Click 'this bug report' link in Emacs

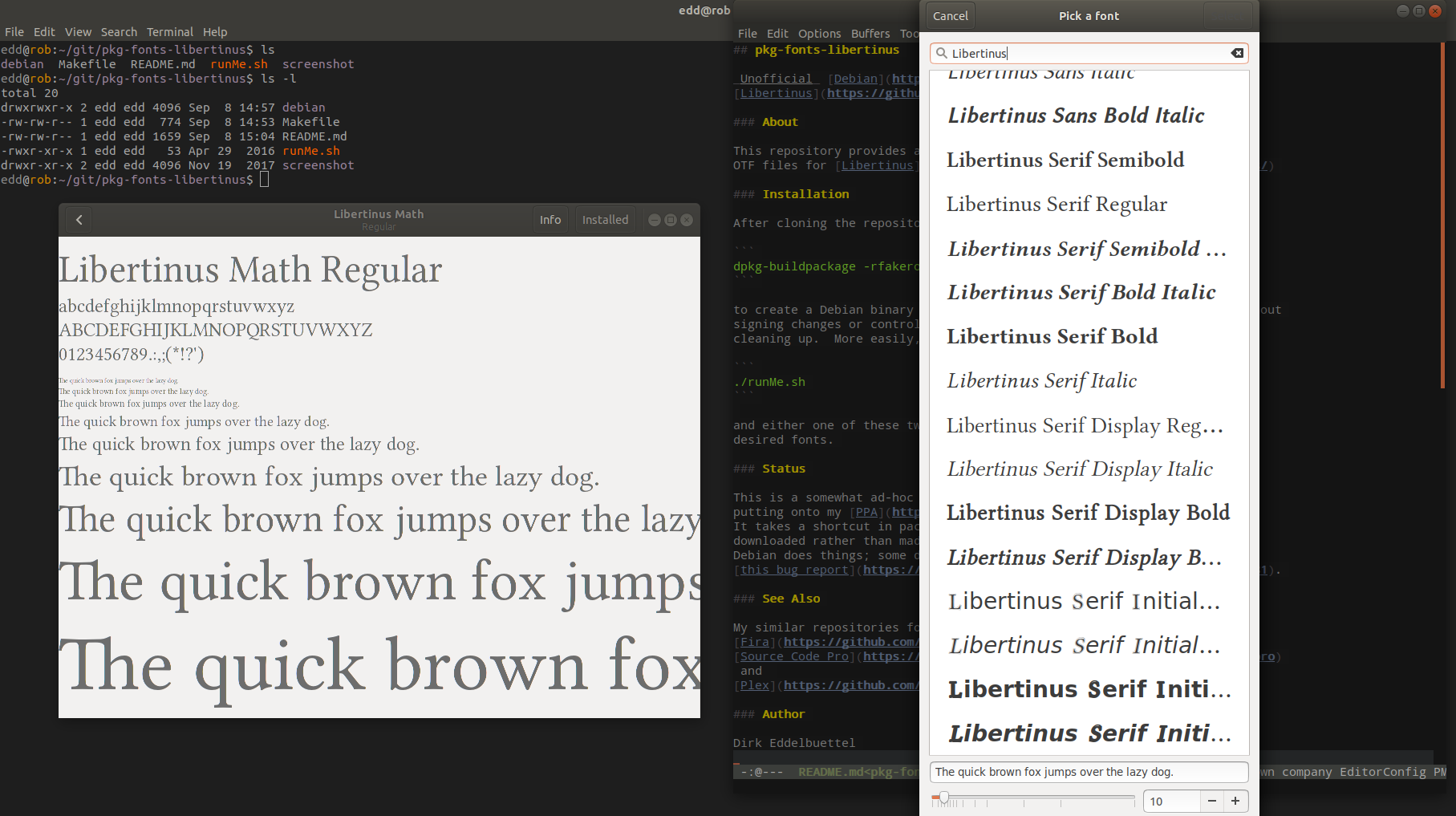coord(794,570)
